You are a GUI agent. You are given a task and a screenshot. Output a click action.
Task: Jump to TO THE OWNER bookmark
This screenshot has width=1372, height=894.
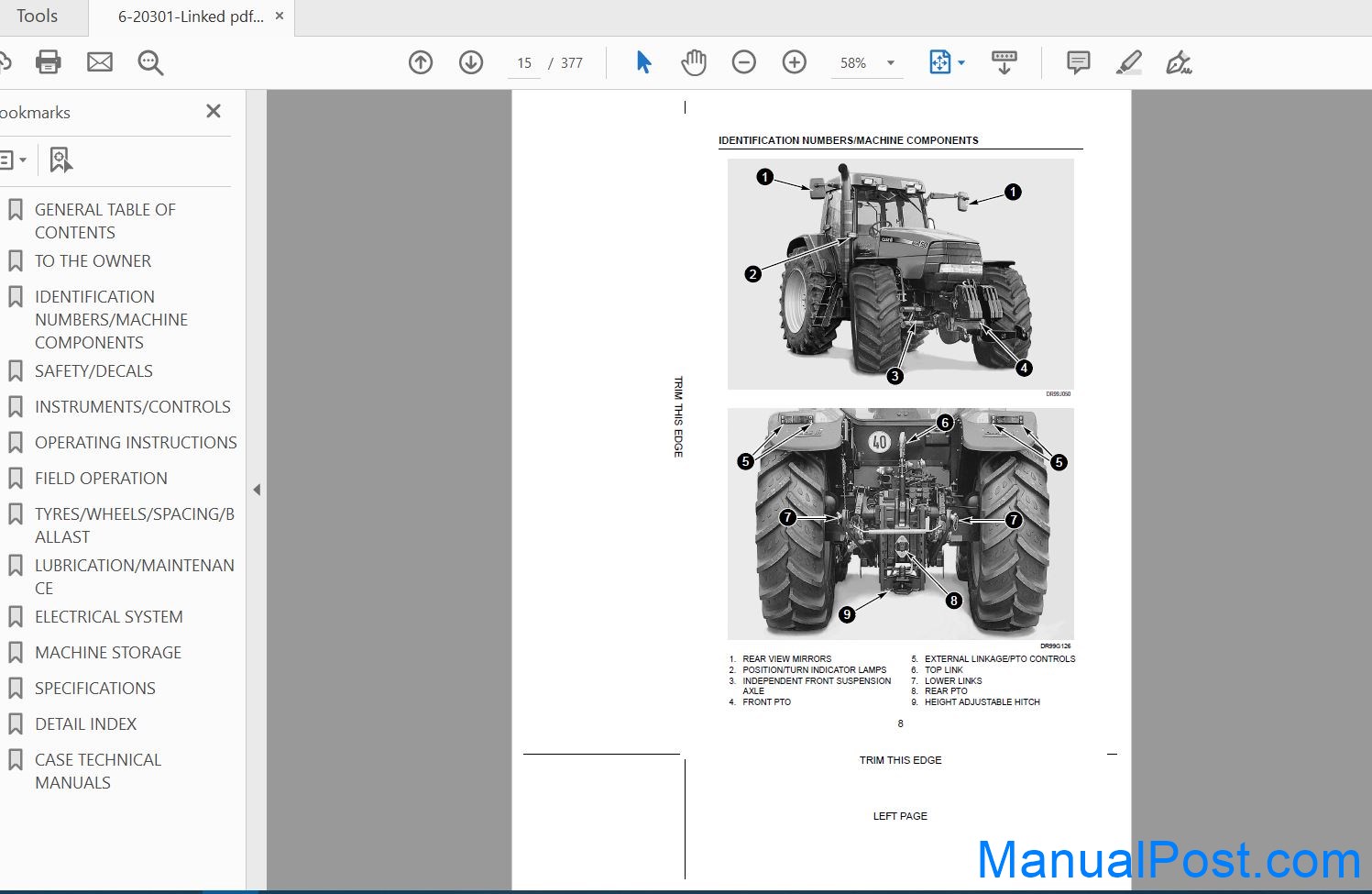click(93, 261)
